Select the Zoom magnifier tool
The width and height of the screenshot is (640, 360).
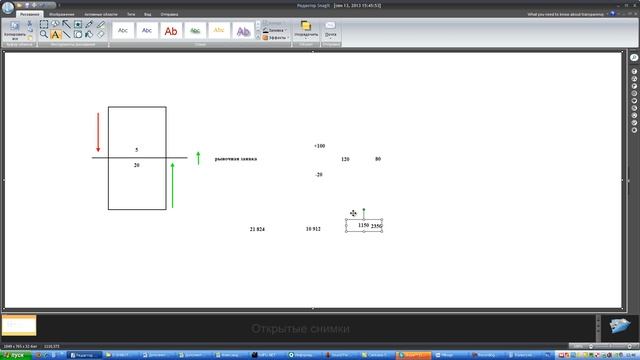click(x=44, y=35)
